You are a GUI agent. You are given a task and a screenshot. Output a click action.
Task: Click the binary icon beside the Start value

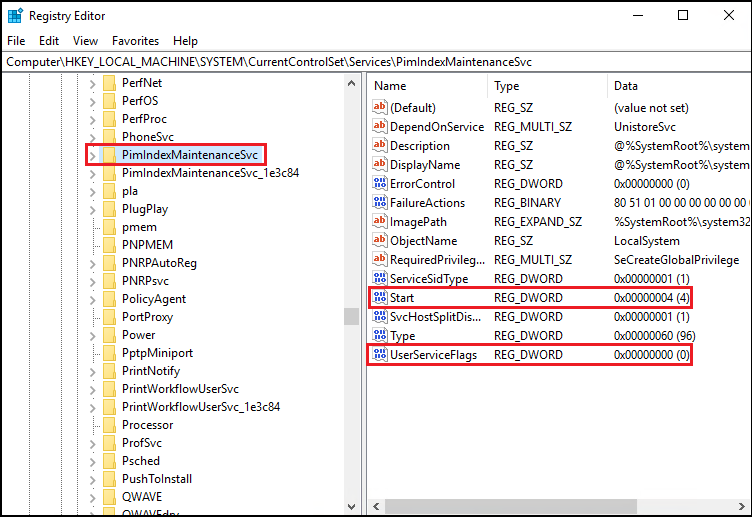[379, 298]
